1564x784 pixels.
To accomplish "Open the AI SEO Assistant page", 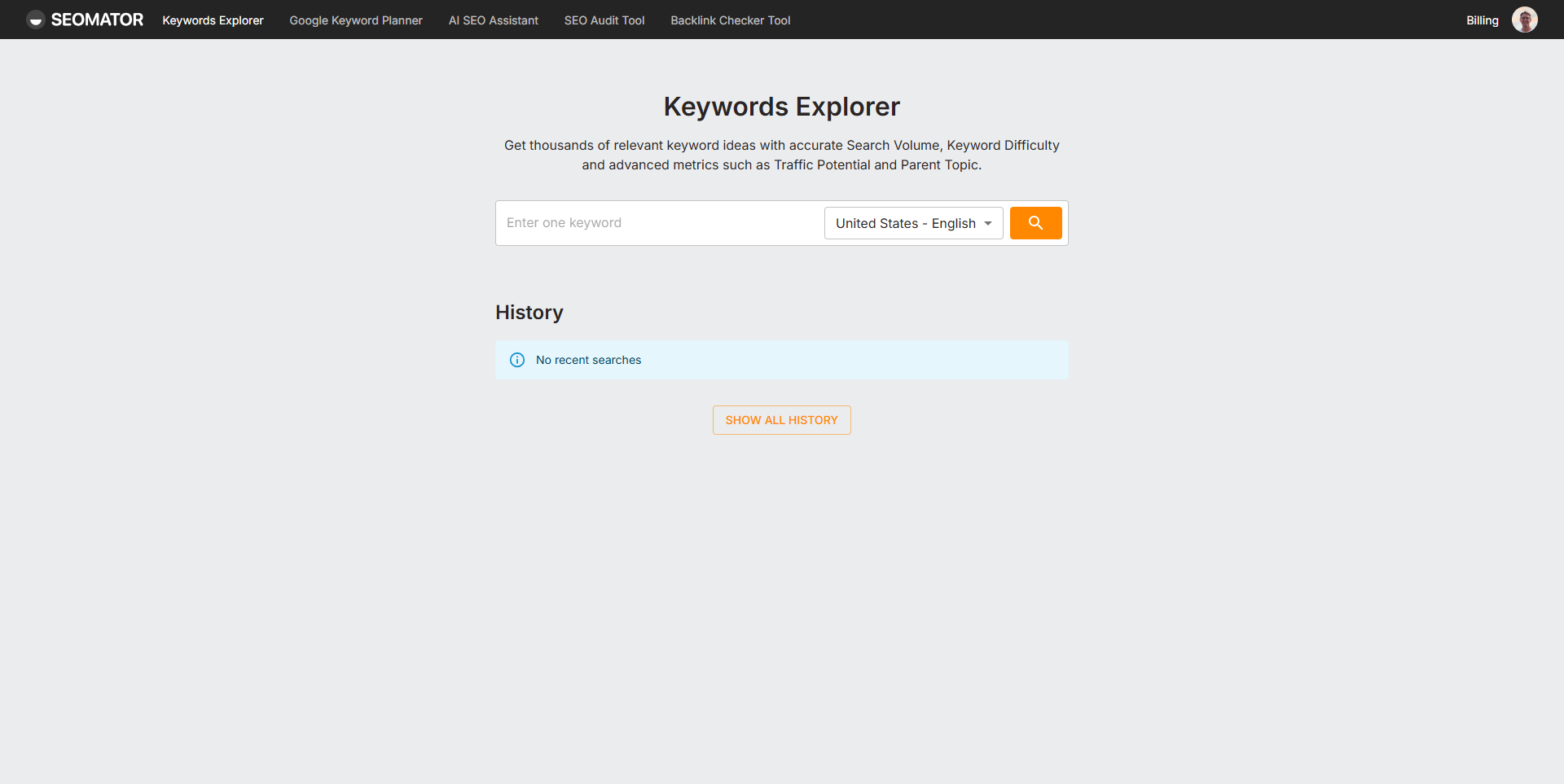I will [493, 20].
